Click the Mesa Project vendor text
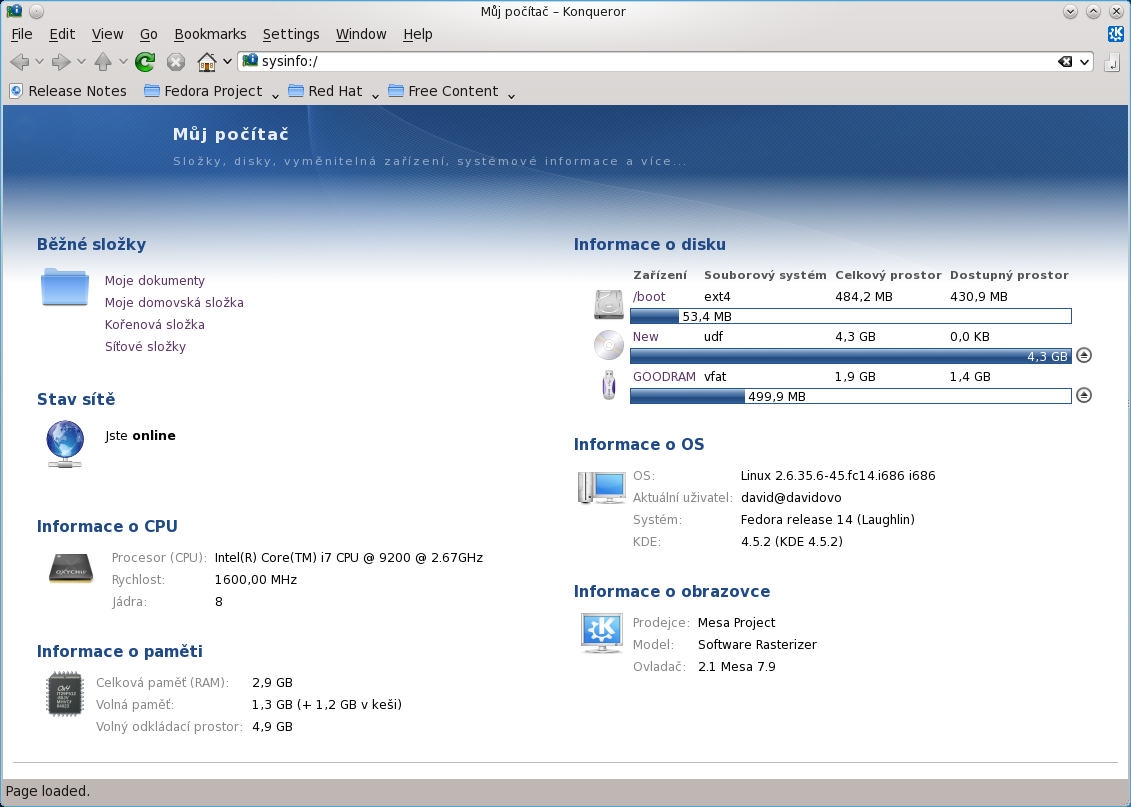1131x807 pixels. click(x=736, y=623)
